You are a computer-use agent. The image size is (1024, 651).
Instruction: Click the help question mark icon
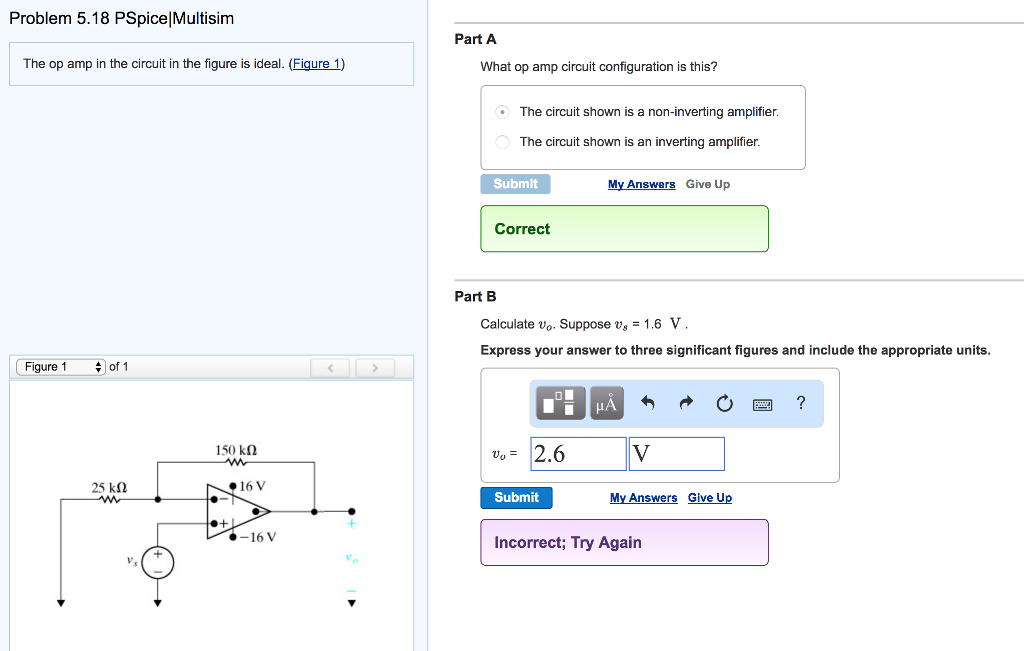pos(801,403)
